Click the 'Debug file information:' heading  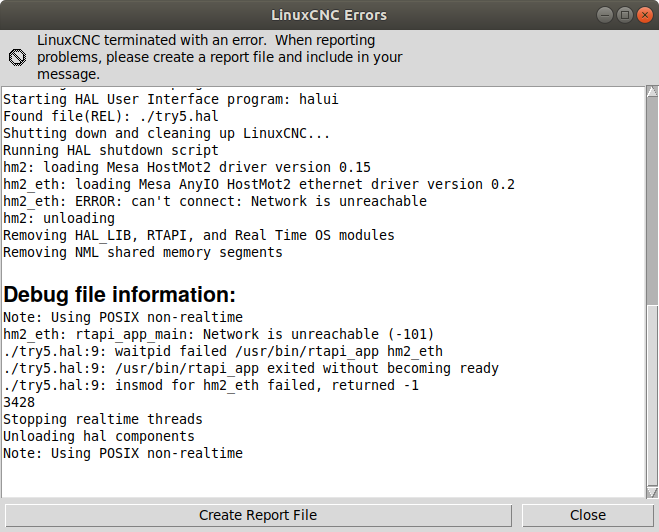(x=120, y=294)
